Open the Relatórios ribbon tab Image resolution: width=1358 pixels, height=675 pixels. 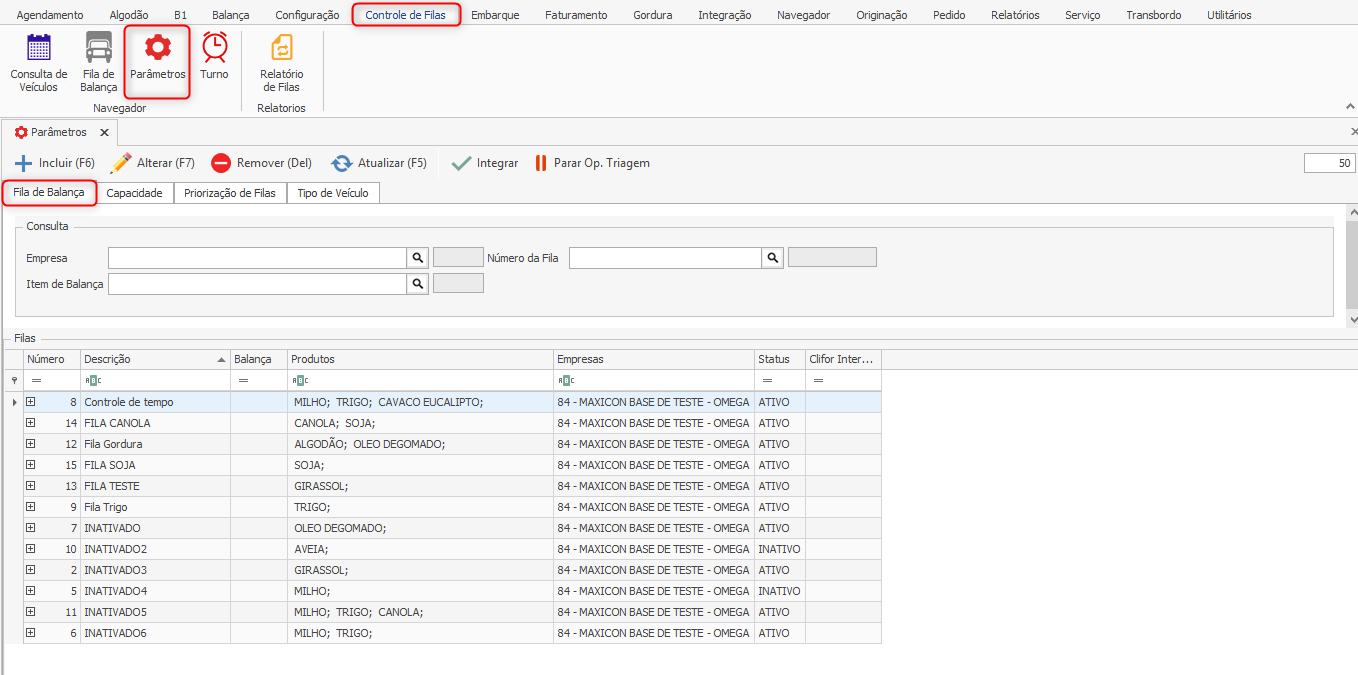click(x=1015, y=15)
